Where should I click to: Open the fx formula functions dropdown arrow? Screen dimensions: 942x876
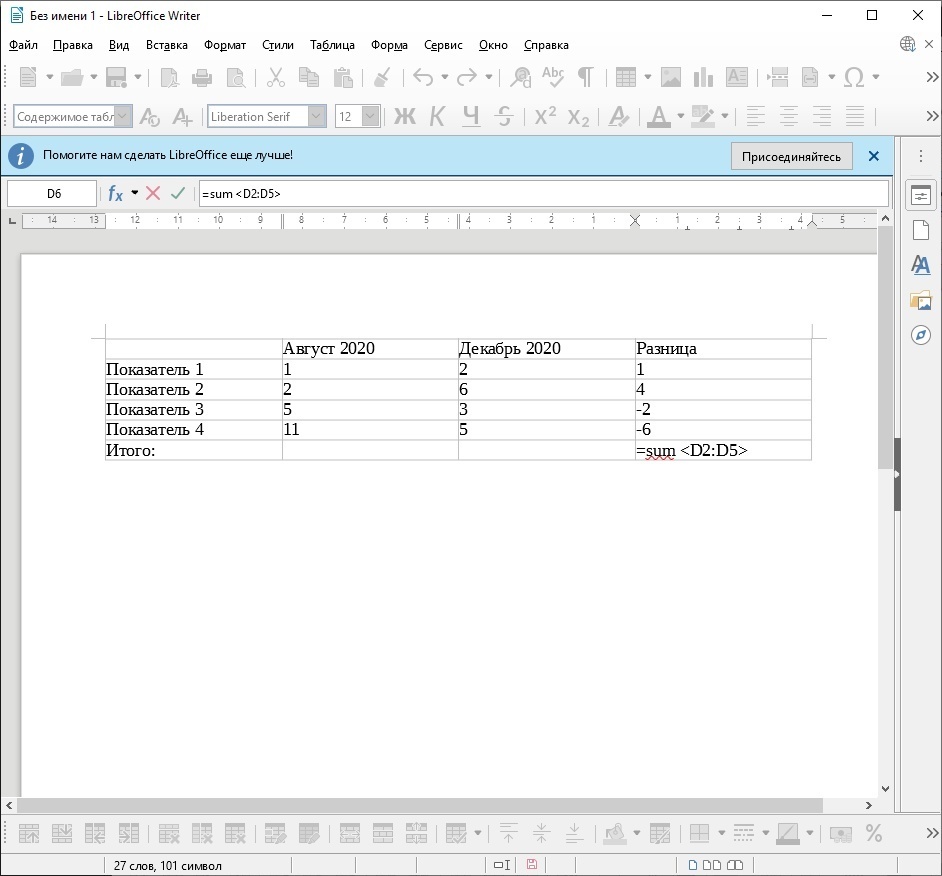pos(135,193)
